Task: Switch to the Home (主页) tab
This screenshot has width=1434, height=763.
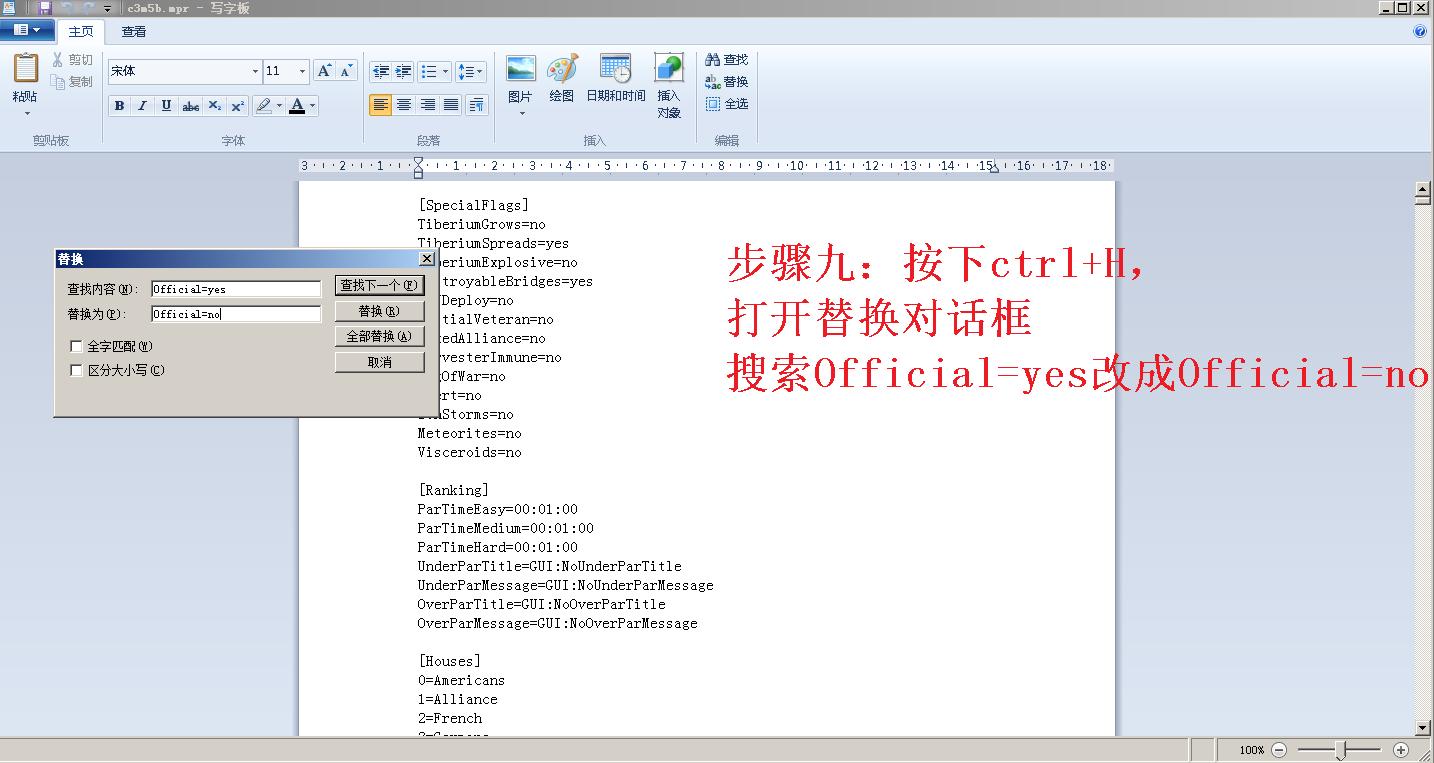Action: [x=81, y=32]
